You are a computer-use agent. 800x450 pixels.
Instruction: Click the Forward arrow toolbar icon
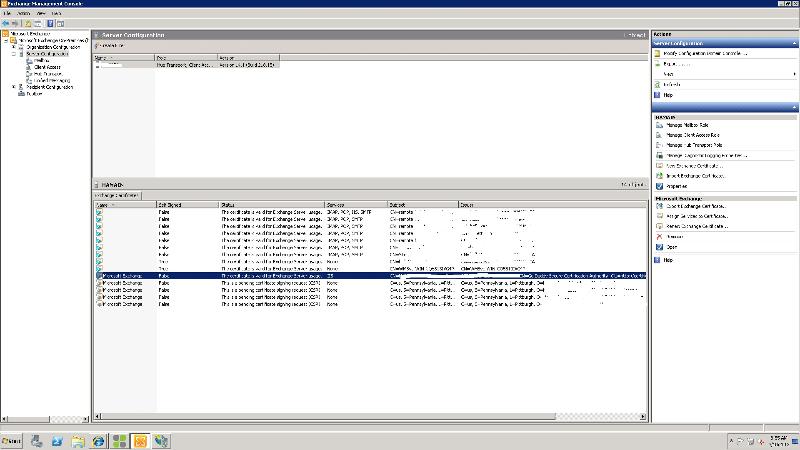[15, 23]
